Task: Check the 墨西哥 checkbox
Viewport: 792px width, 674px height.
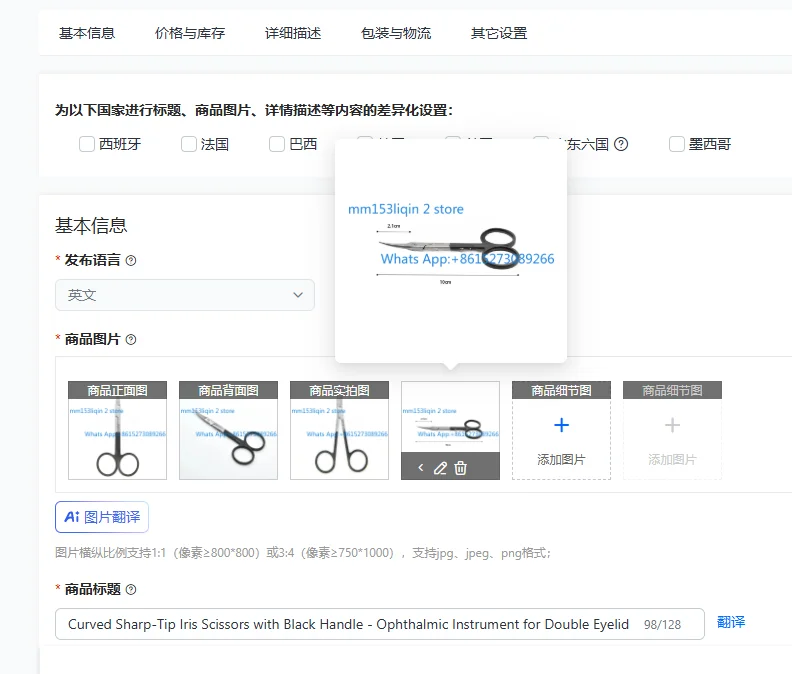Action: coord(677,144)
